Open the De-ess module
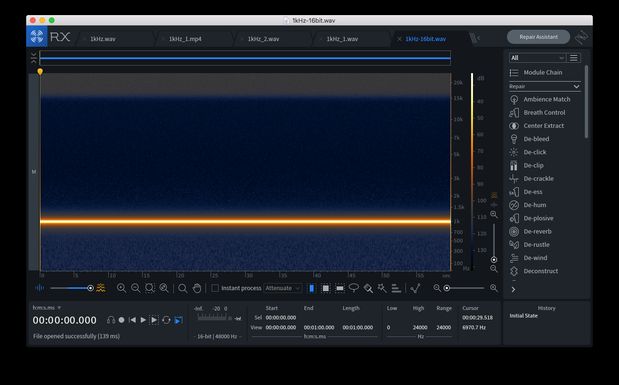Viewport: 619px width, 385px height. (526, 192)
